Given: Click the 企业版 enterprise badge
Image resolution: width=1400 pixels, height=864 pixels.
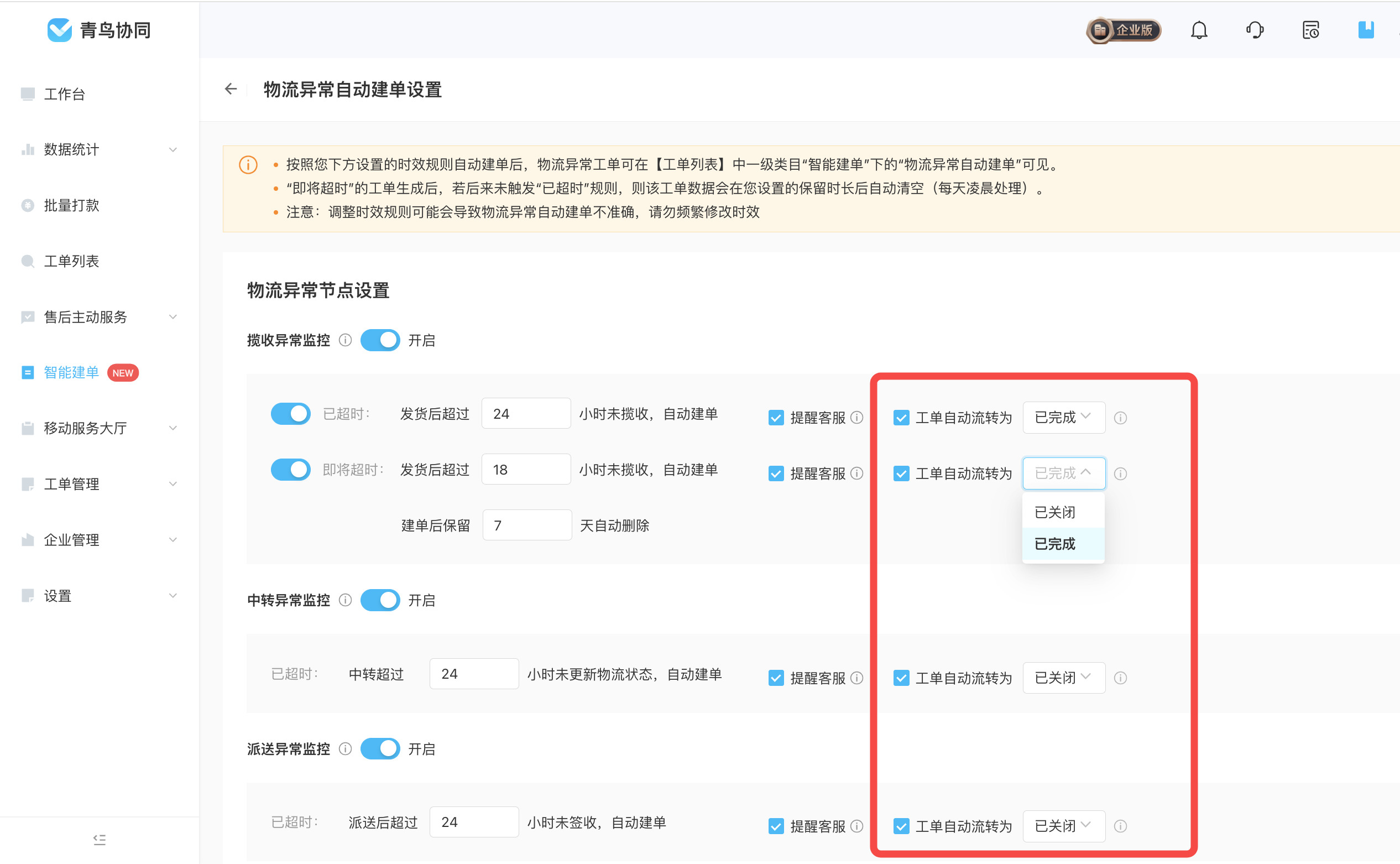Looking at the screenshot, I should click(1124, 30).
